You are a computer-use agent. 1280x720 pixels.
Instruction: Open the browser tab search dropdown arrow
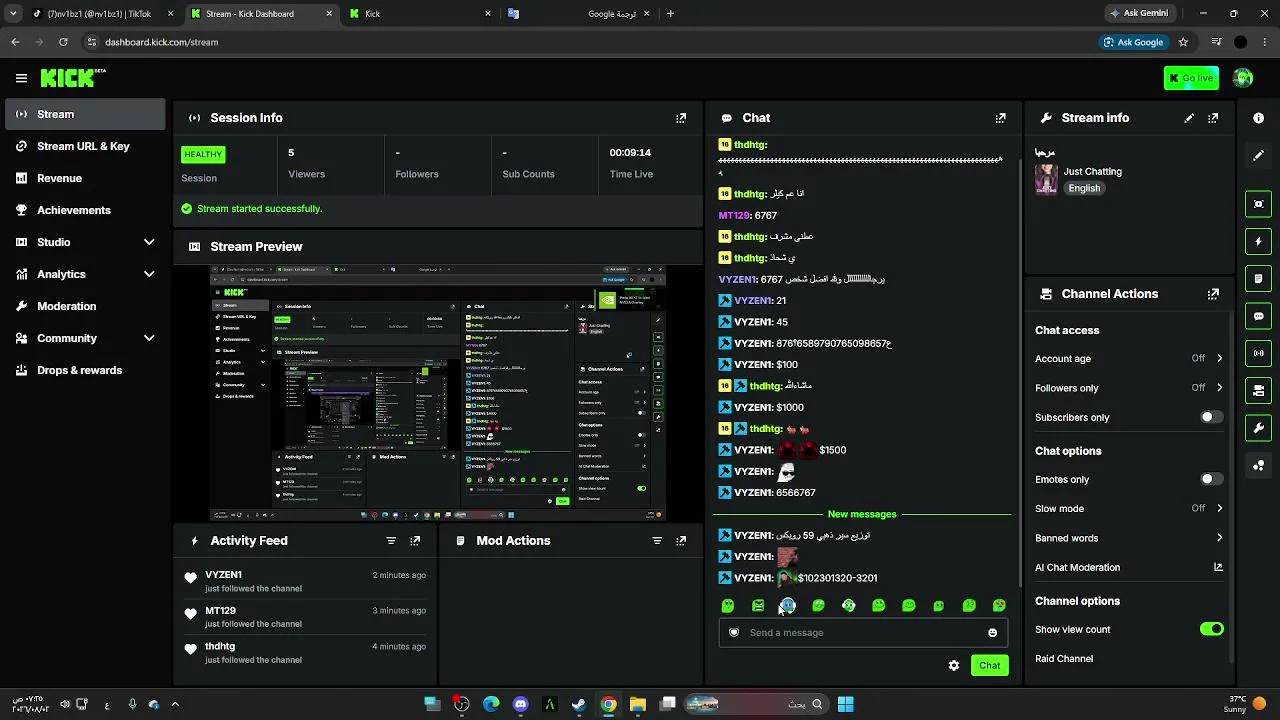pos(13,14)
